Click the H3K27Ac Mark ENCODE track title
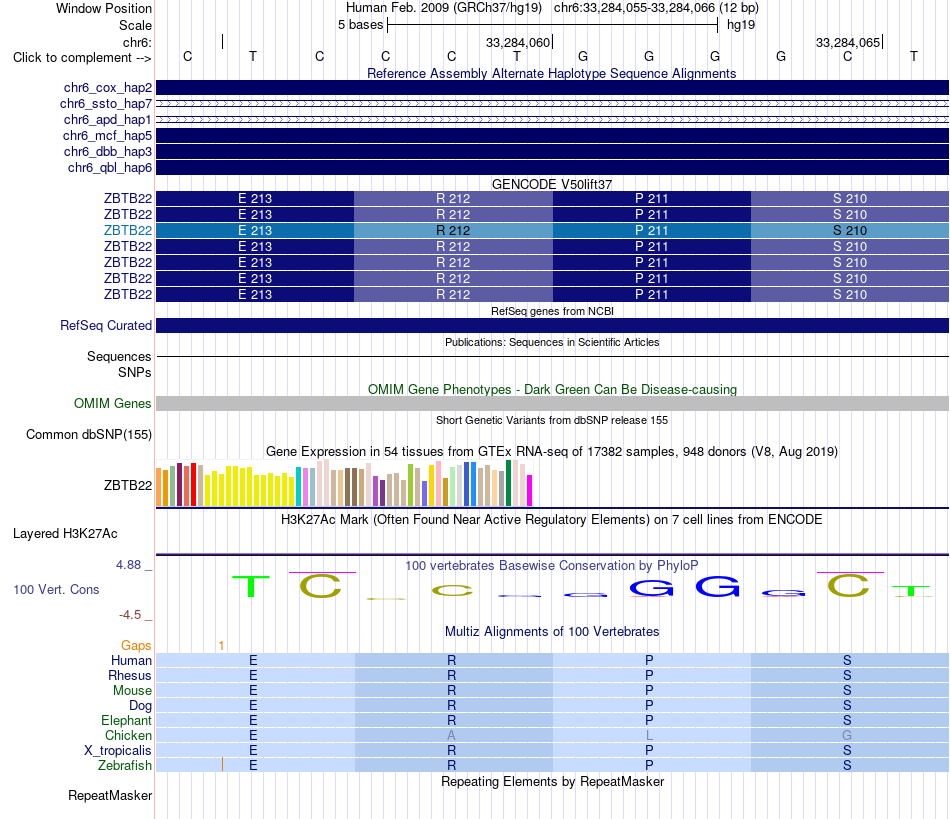 tap(552, 520)
